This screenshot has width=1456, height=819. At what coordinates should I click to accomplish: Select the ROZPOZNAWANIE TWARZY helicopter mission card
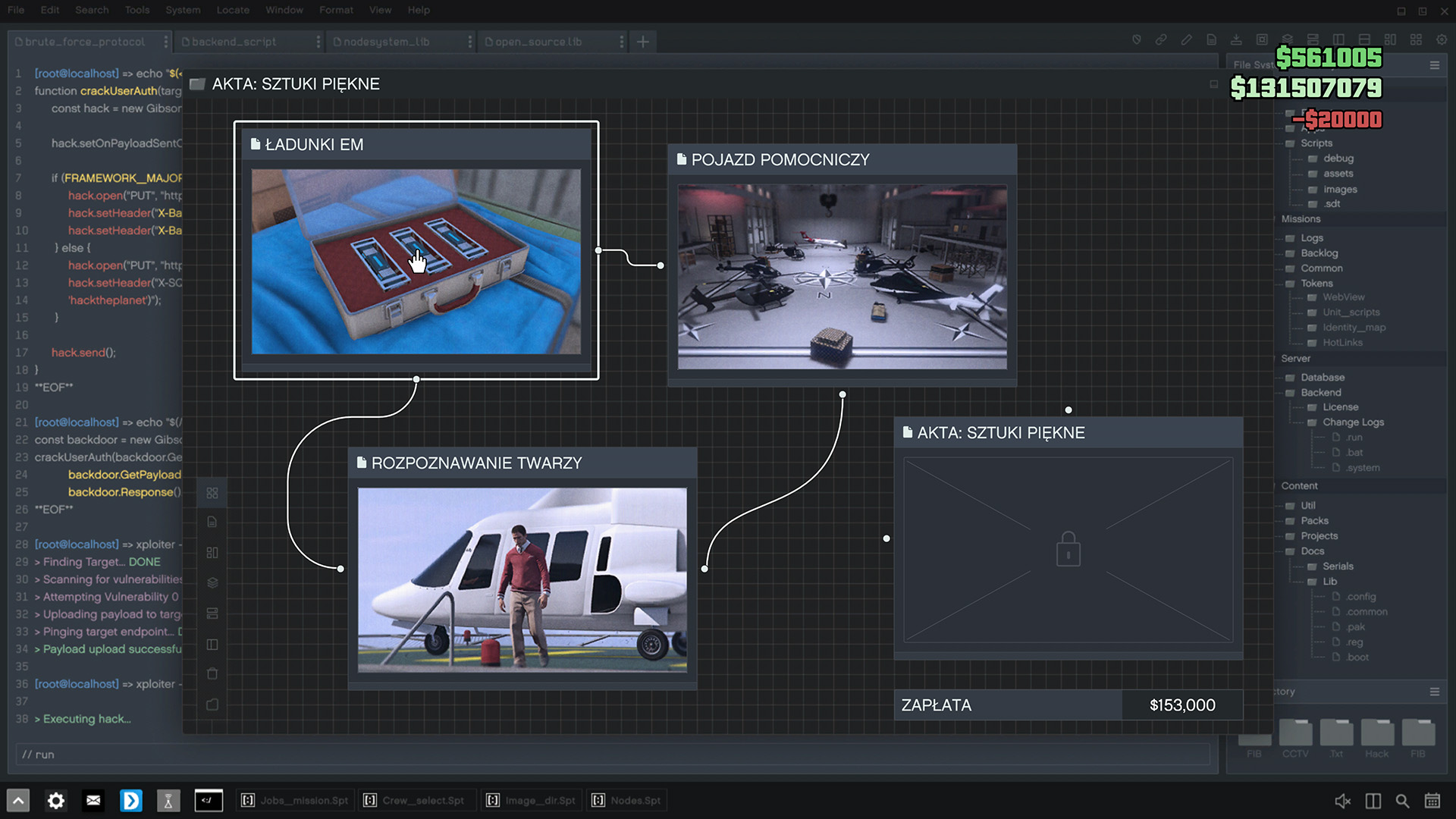click(522, 568)
